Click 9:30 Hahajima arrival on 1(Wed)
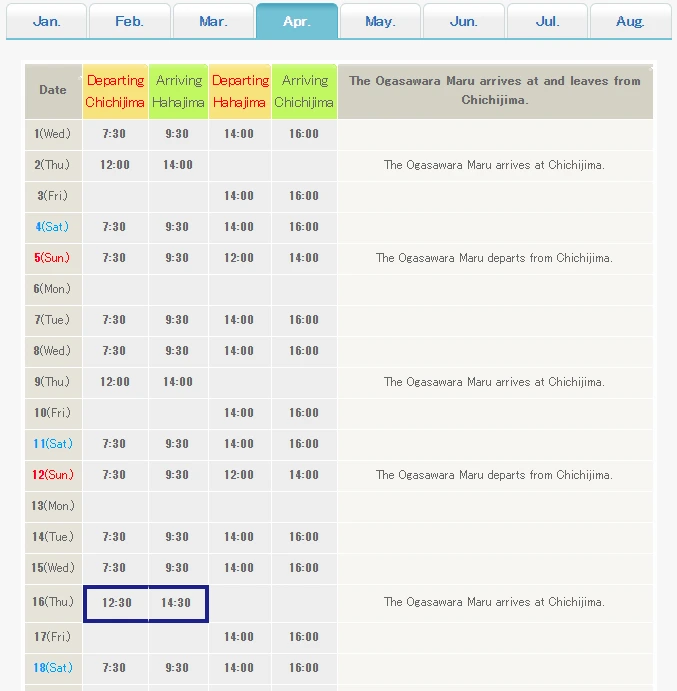This screenshot has height=691, width=677. (x=177, y=134)
